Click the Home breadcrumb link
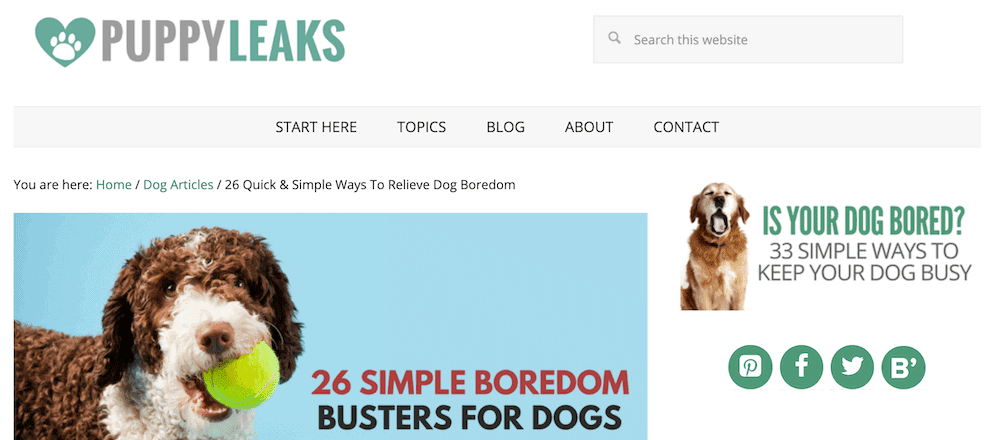Screen dimensions: 1000x440 pyautogui.click(x=114, y=185)
